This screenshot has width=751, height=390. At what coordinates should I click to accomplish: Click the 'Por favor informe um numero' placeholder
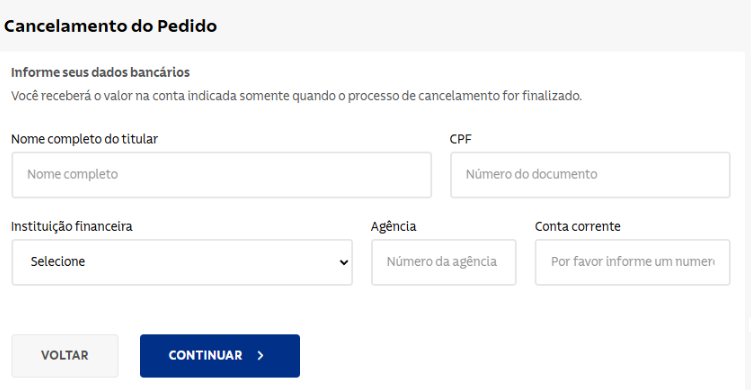[x=632, y=262]
